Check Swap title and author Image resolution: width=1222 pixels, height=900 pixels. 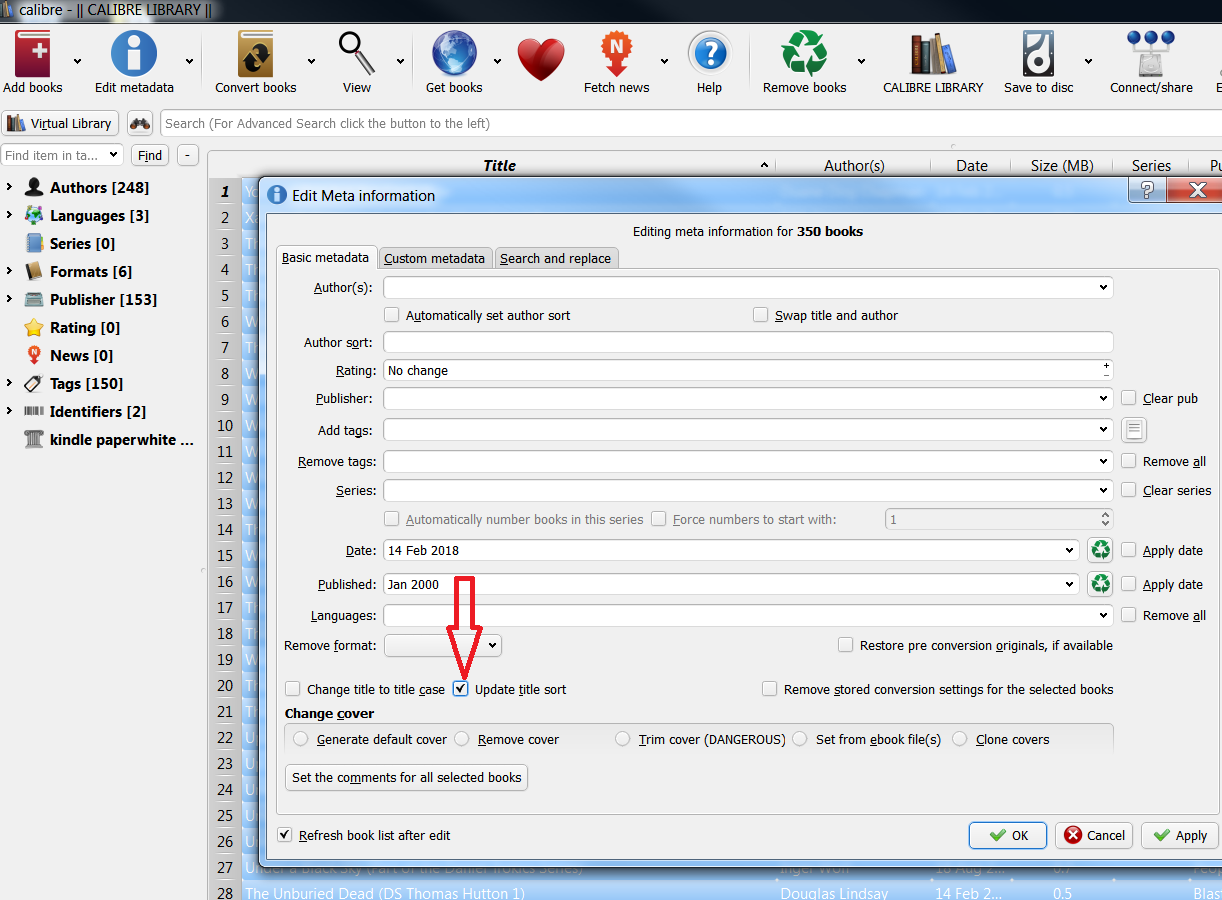click(x=761, y=315)
